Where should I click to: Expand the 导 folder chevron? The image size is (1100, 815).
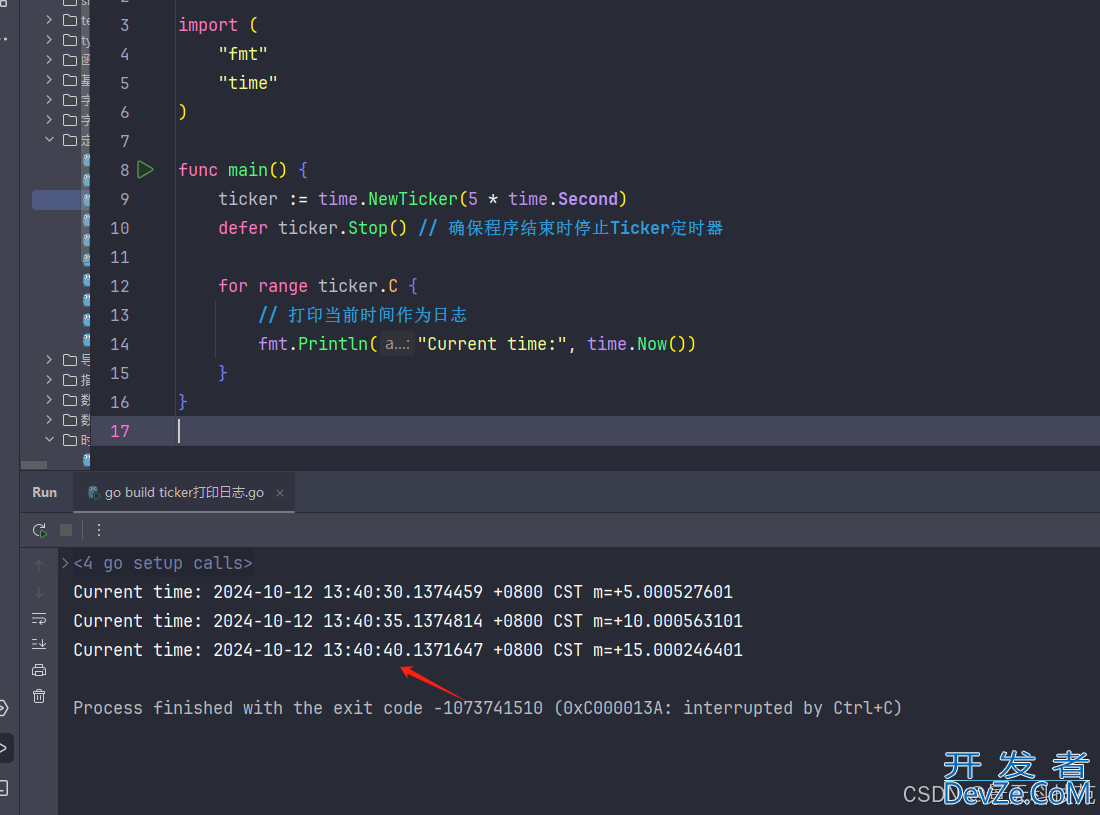(49, 359)
